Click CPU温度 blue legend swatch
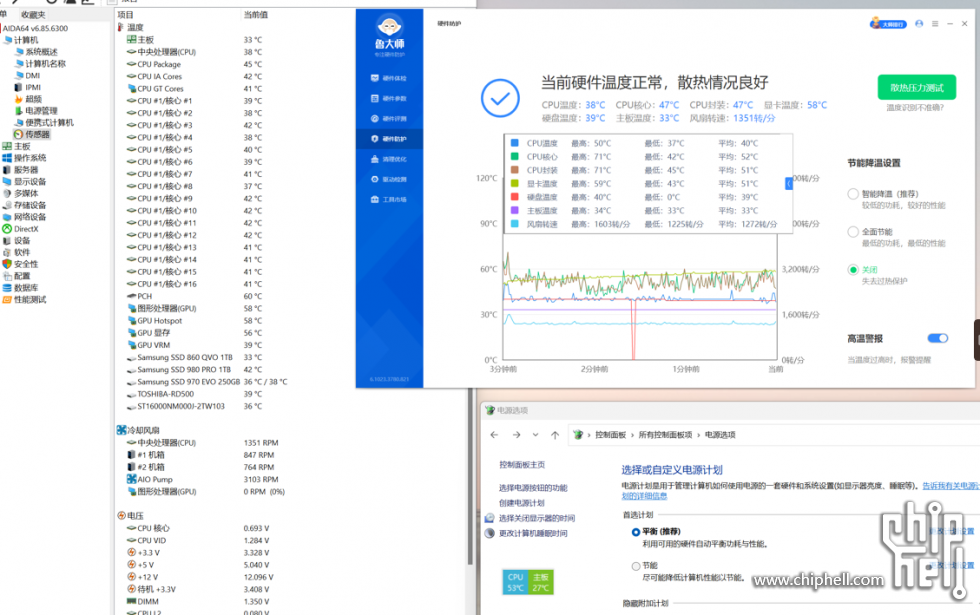 tap(514, 143)
